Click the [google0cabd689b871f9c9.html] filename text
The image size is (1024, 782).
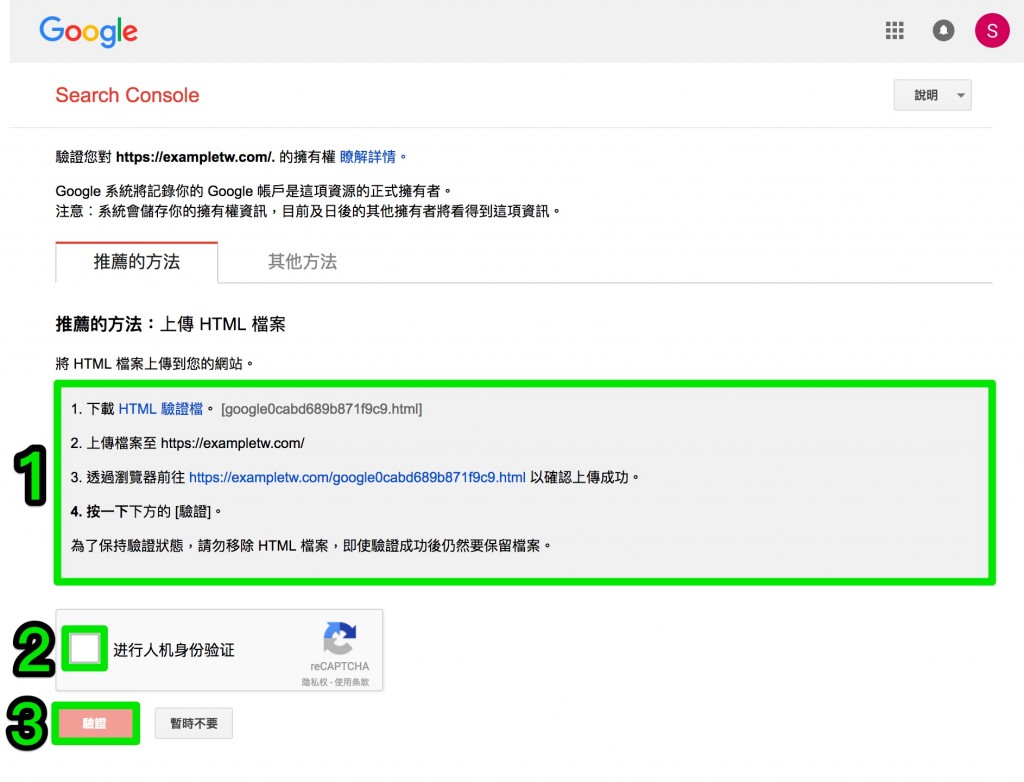pos(321,409)
